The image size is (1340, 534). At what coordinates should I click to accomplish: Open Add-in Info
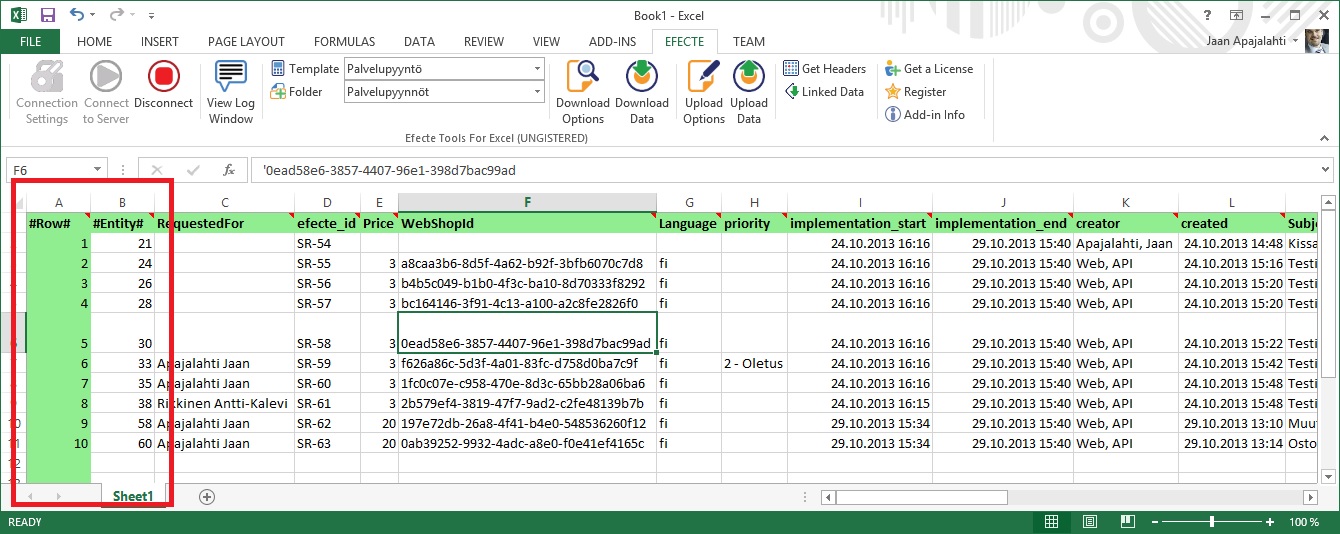(x=925, y=114)
